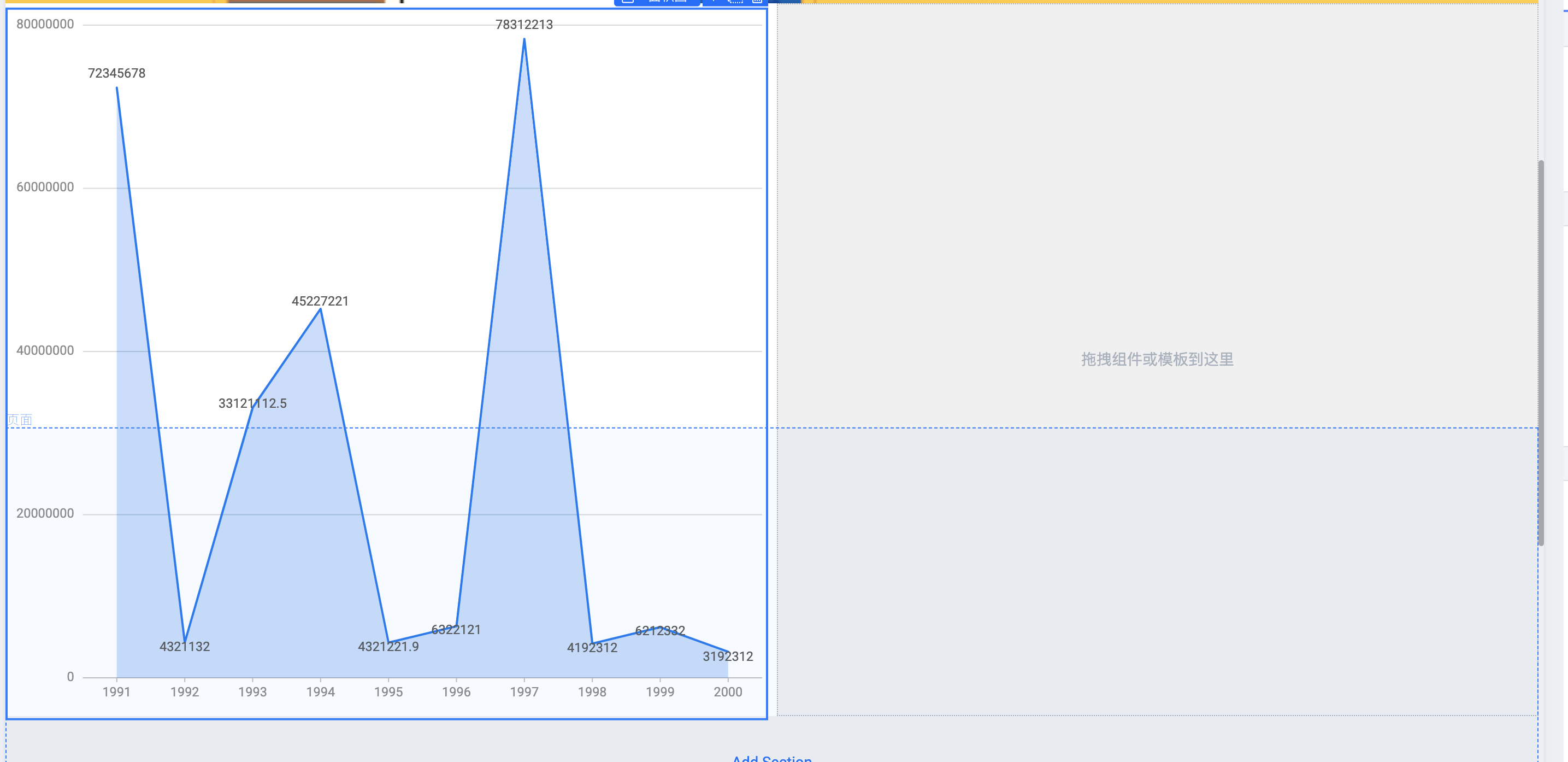Click the vertical scrollbar thumb on right
Viewport: 1568px width, 762px height.
[1541, 353]
